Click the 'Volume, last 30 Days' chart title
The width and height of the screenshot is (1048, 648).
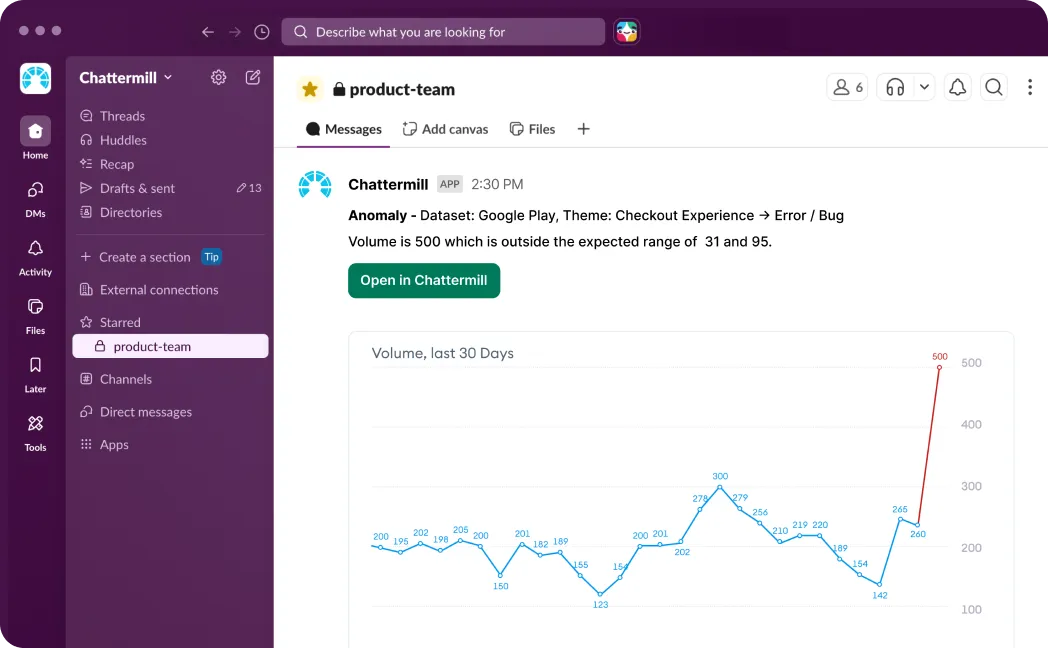pyautogui.click(x=442, y=353)
